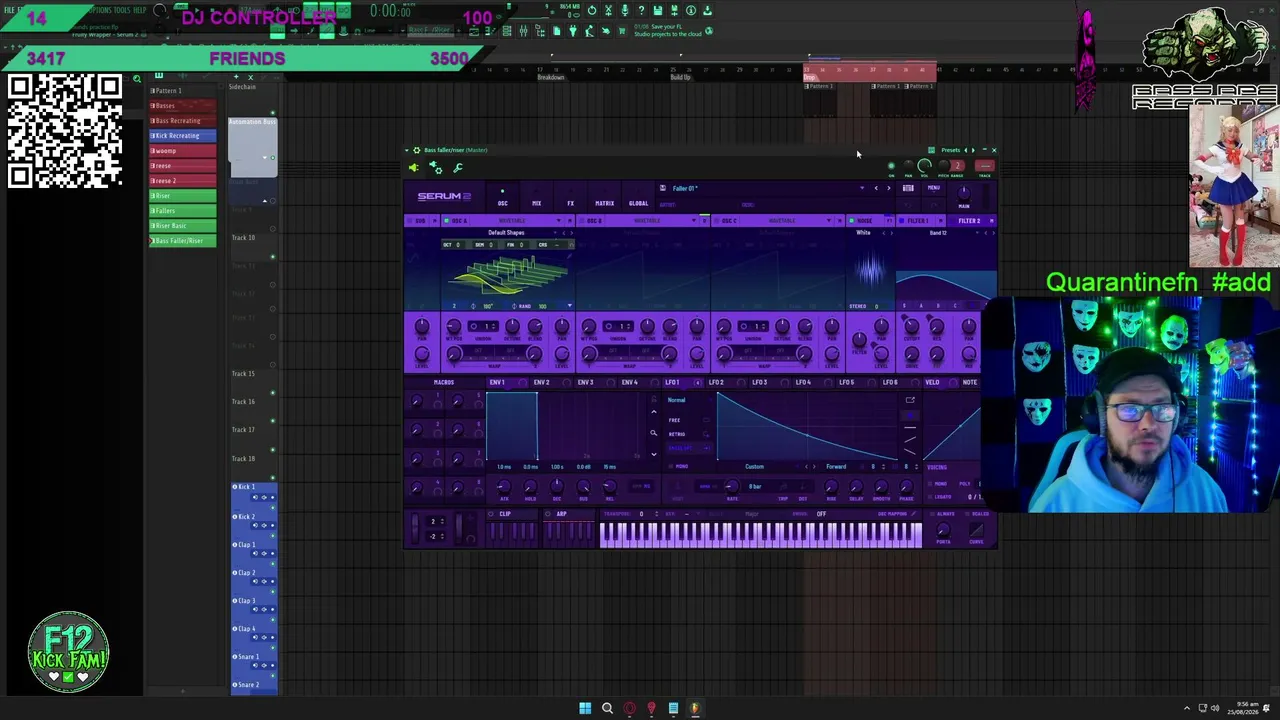Open Serum's keyboard icon next to MENU
The height and width of the screenshot is (720, 1280).
908,188
